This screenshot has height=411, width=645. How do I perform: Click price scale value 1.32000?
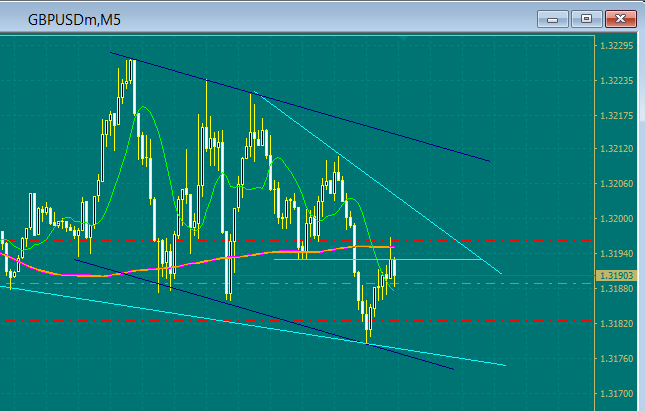click(x=617, y=218)
